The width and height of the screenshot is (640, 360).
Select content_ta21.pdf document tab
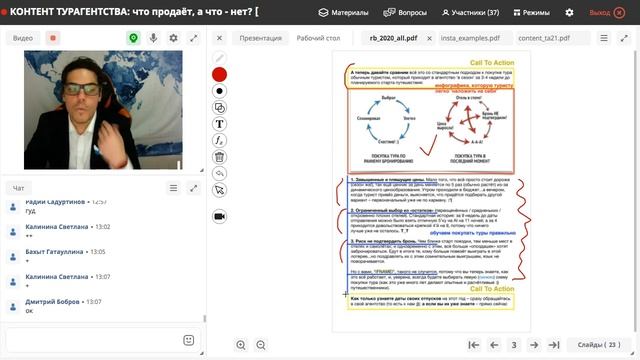[x=544, y=38]
